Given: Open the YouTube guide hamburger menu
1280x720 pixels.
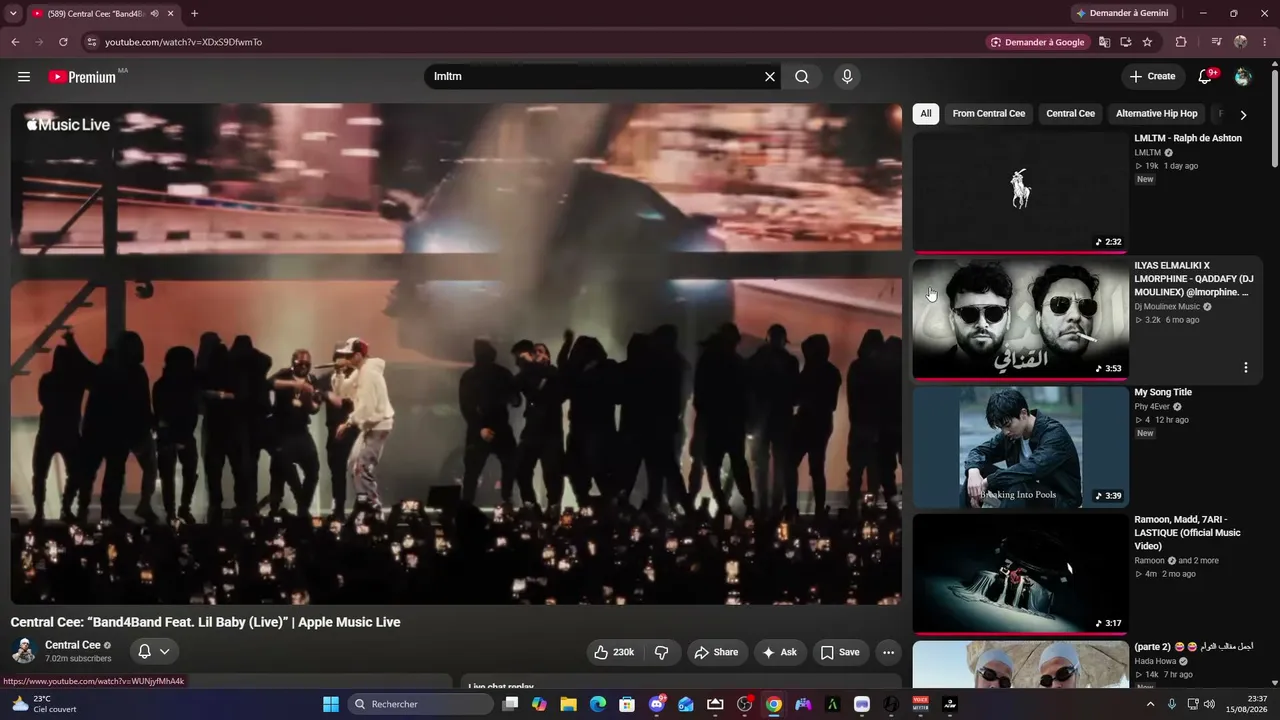Looking at the screenshot, I should click(x=24, y=77).
